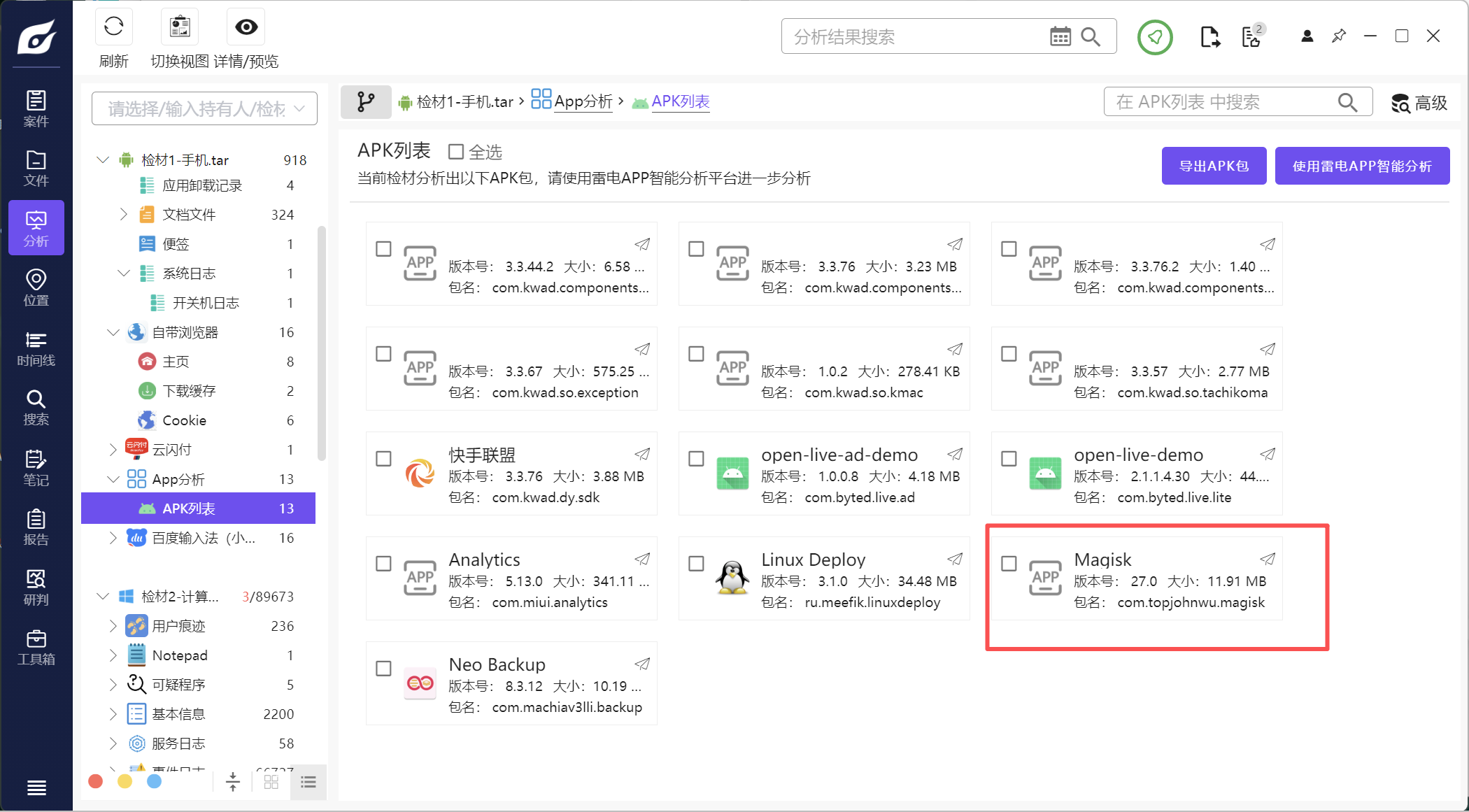
Task: Expand the 文档文件 tree node
Action: point(123,214)
